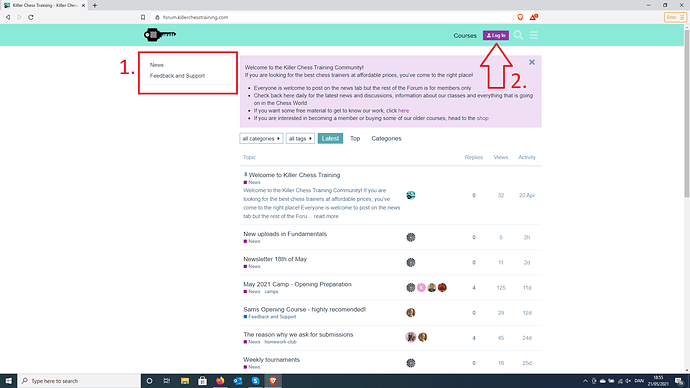Expand the all categories dropdown

(x=261, y=139)
